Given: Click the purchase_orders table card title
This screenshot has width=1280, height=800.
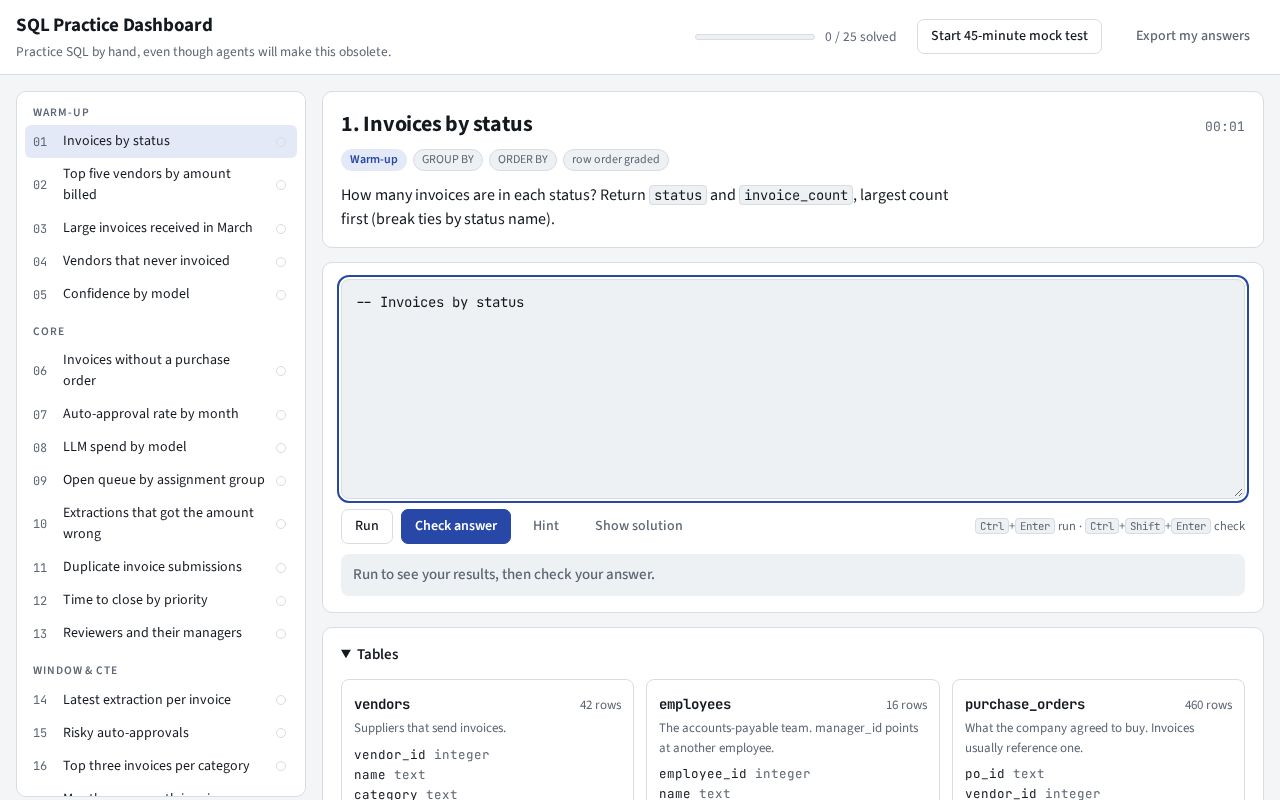Looking at the screenshot, I should tap(1025, 705).
